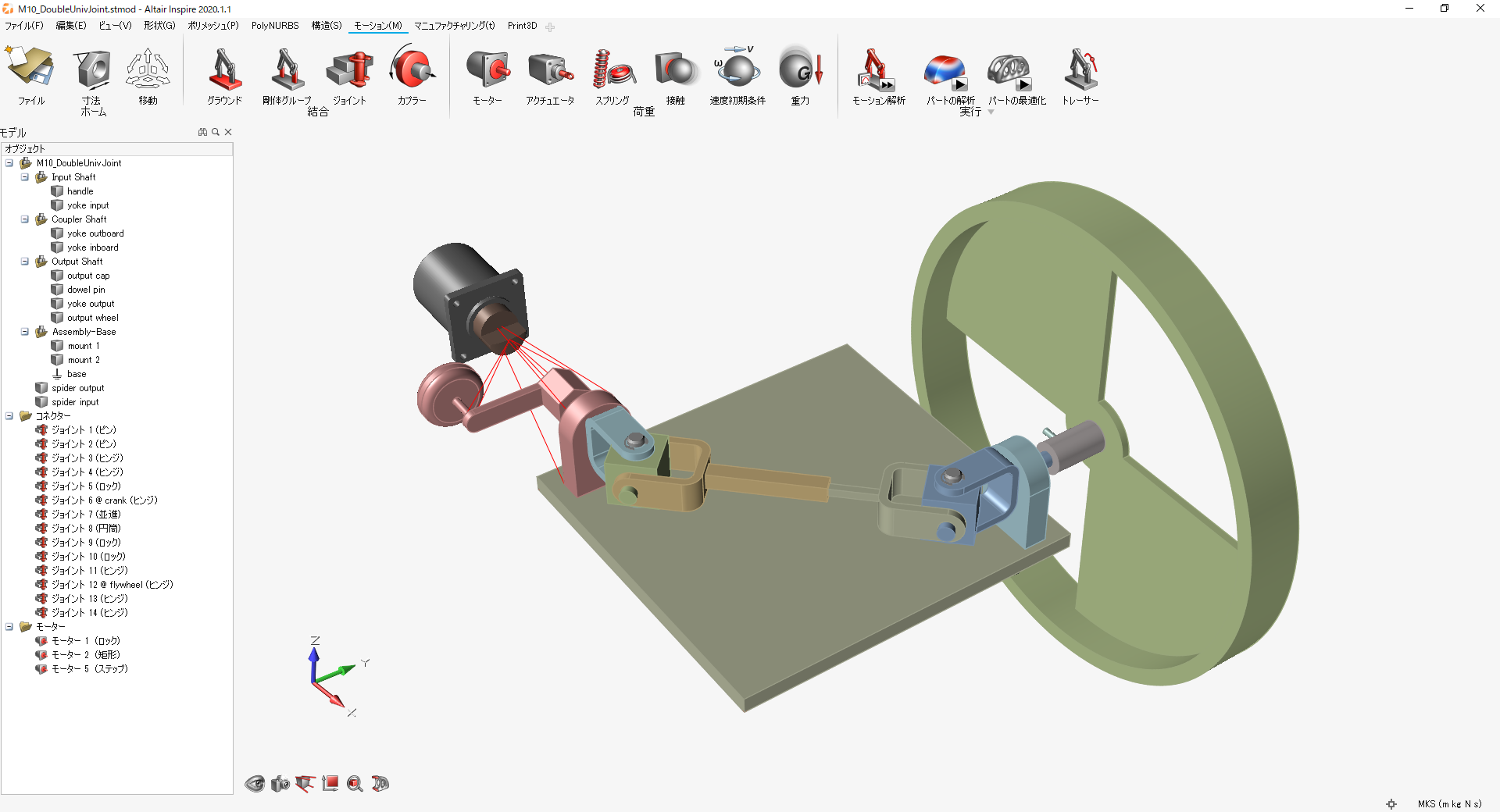Select the base ground item
Image resolution: width=1500 pixels, height=812 pixels.
(77, 374)
